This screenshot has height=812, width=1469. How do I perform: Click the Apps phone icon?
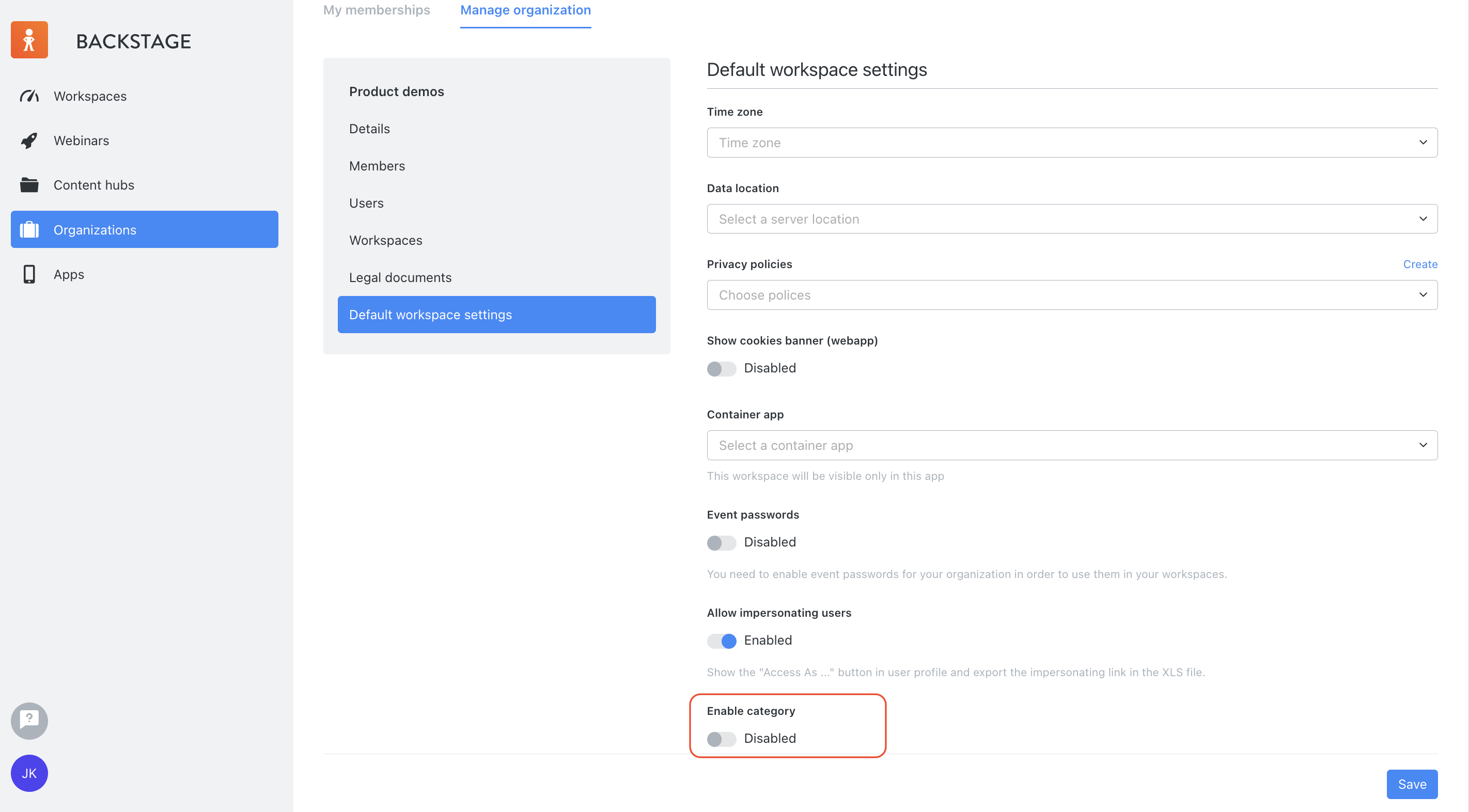29,274
